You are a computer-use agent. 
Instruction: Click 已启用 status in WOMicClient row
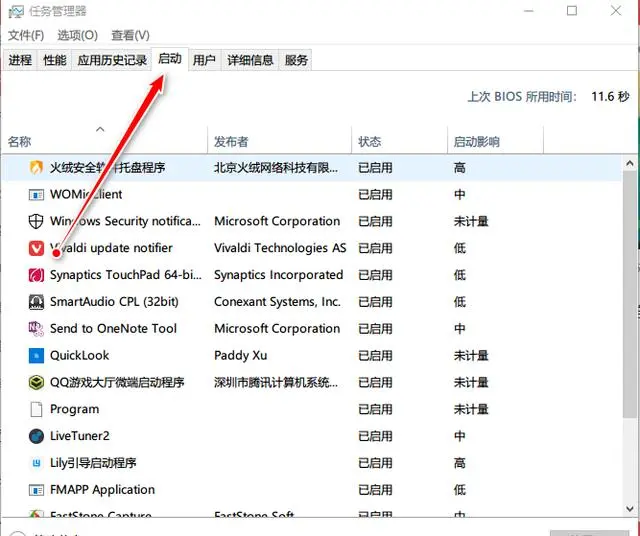pyautogui.click(x=375, y=195)
